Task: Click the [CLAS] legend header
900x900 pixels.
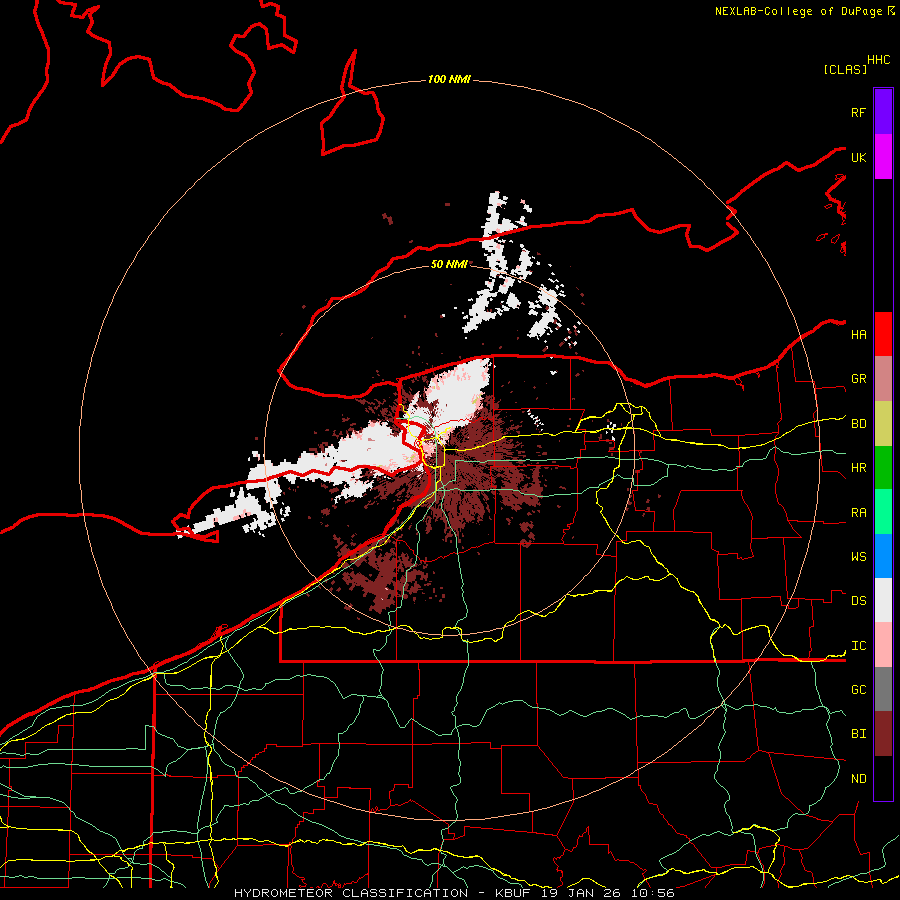Action: (845, 69)
